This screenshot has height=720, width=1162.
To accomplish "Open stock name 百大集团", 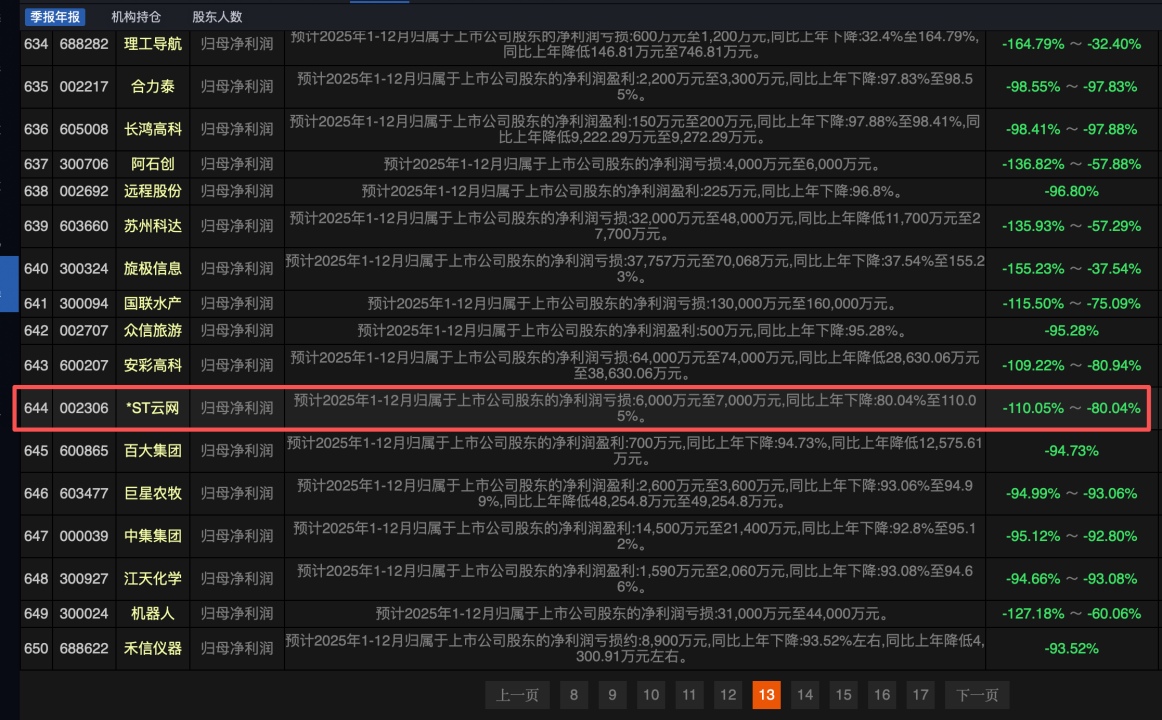I will coord(153,450).
